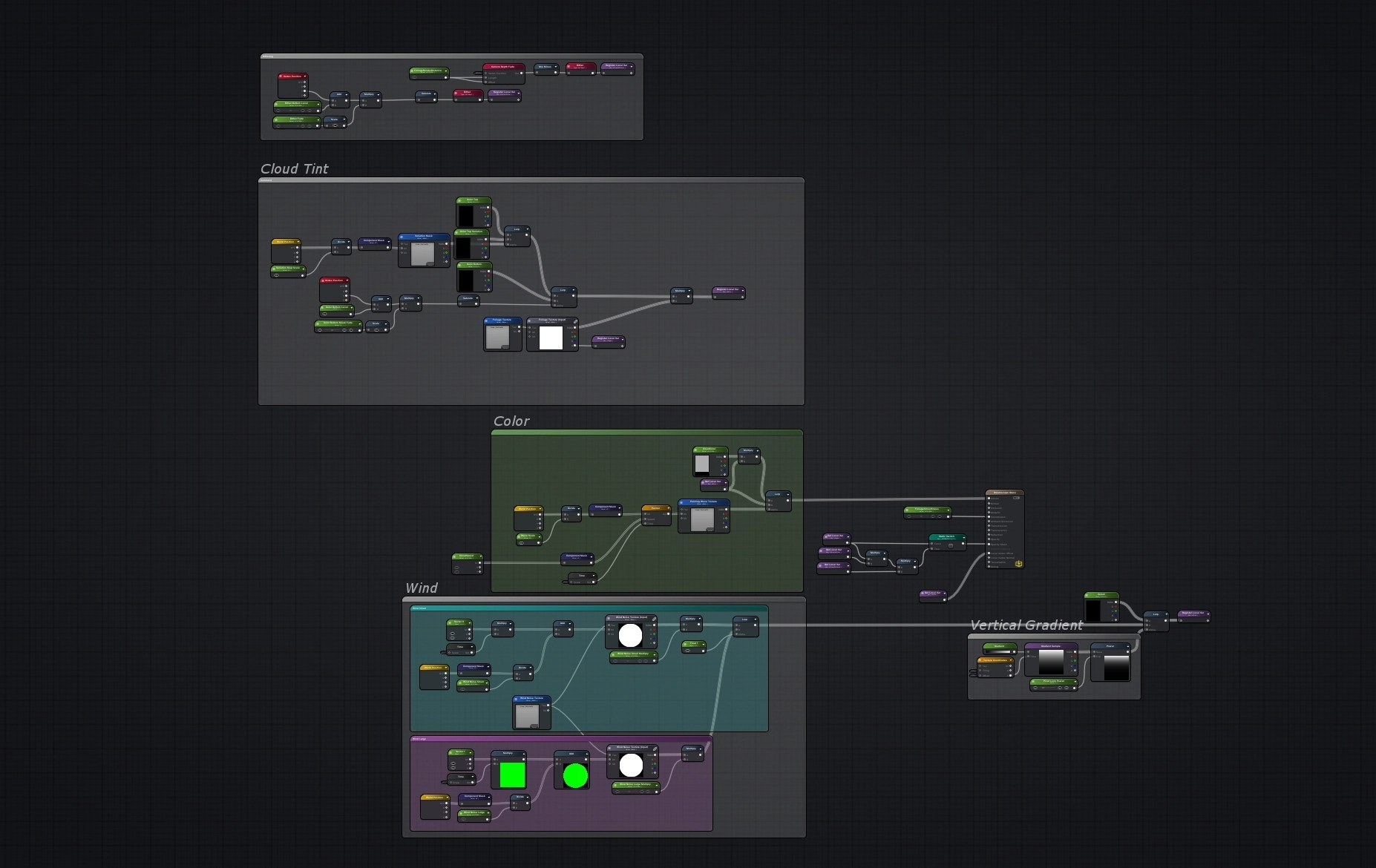1376x868 pixels.
Task: Open the Static Switch node dropdown arrow
Action: coord(963,536)
